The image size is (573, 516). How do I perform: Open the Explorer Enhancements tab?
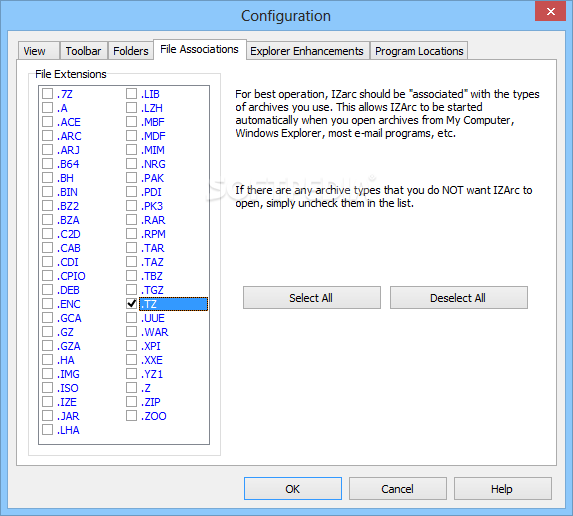[307, 51]
